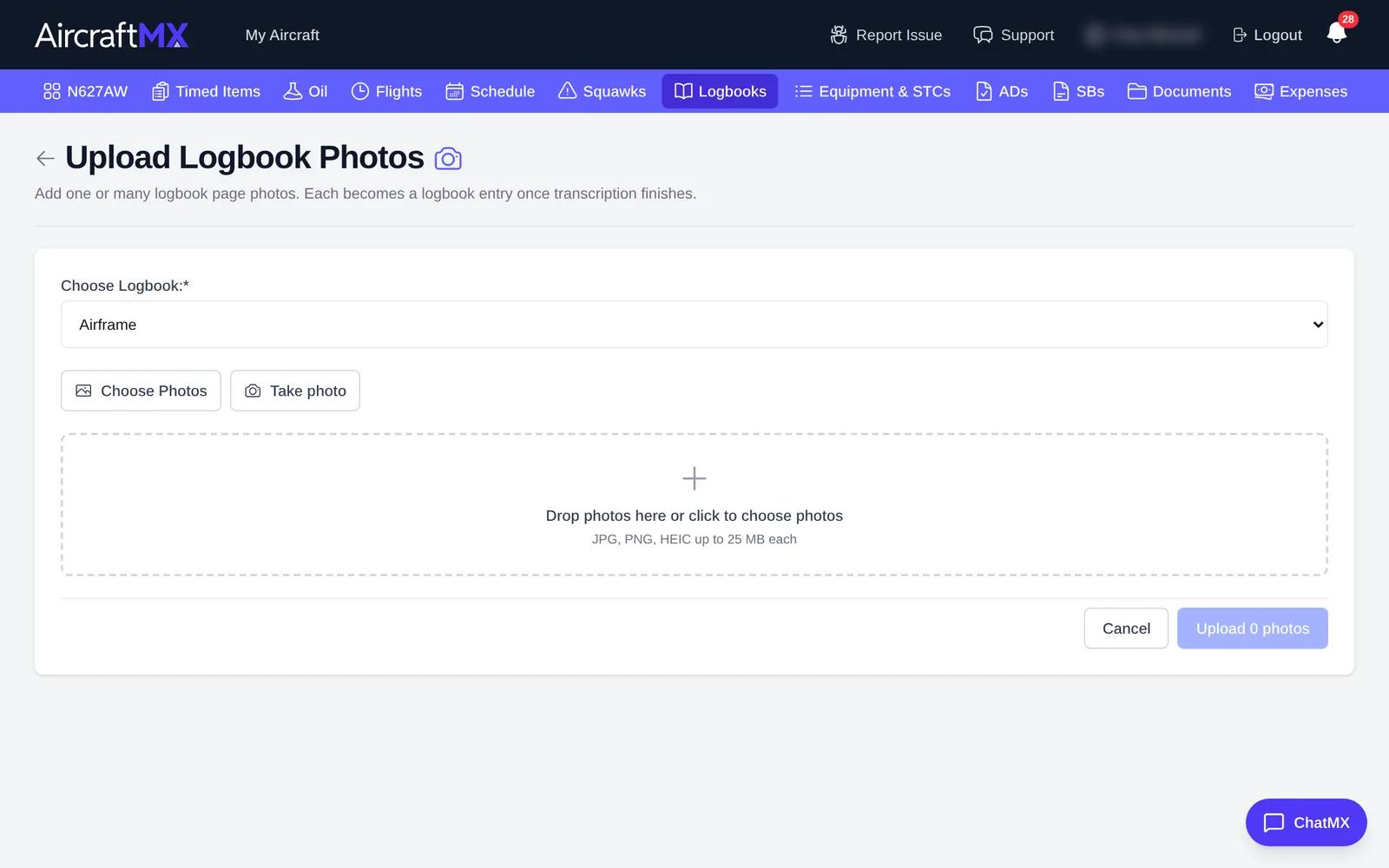Click the Report Issue bug icon
Viewport: 1389px width, 868px height.
pyautogui.click(x=839, y=35)
